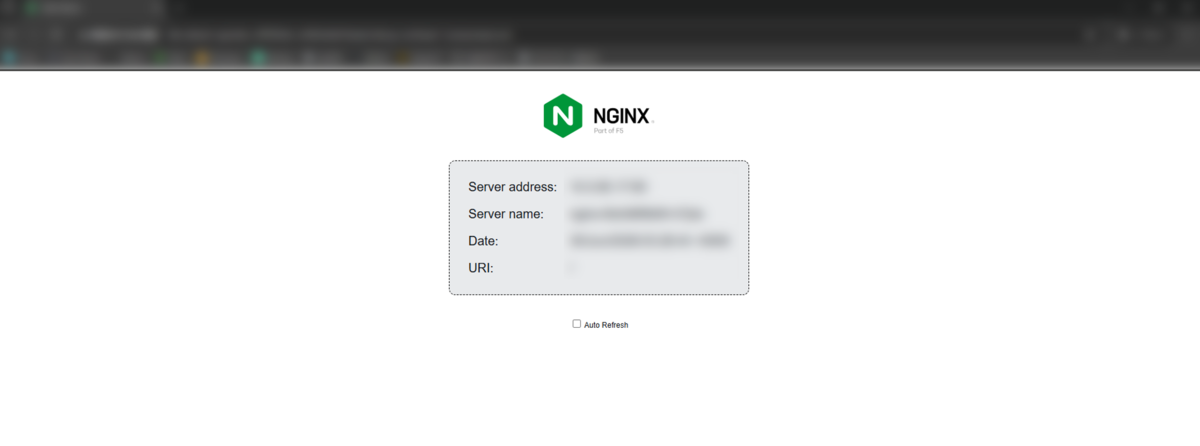Select the "Server address:" label
This screenshot has height=446, width=1200.
coord(513,187)
